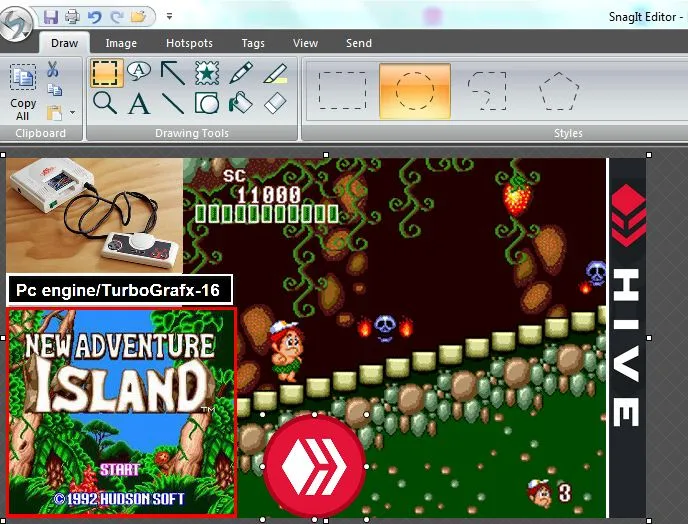Select the Callout speech bubble tool
The image size is (688, 524).
click(139, 71)
